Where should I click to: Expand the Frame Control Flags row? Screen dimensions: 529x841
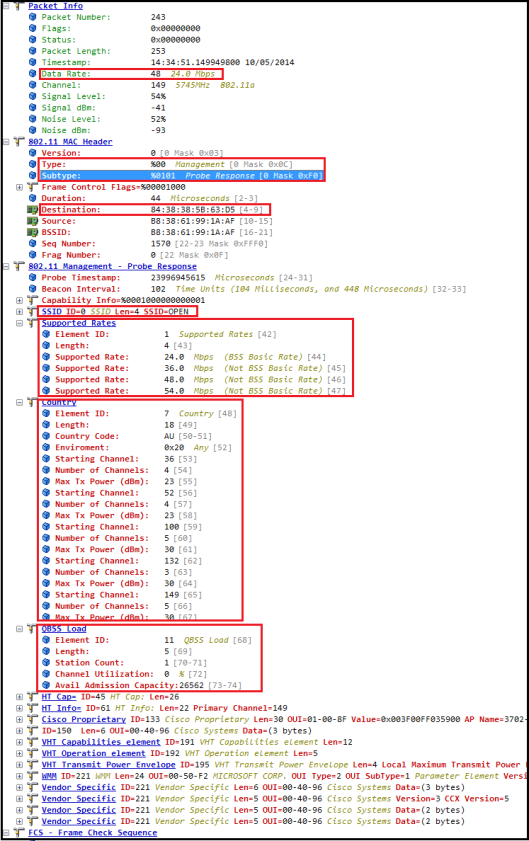point(19,187)
